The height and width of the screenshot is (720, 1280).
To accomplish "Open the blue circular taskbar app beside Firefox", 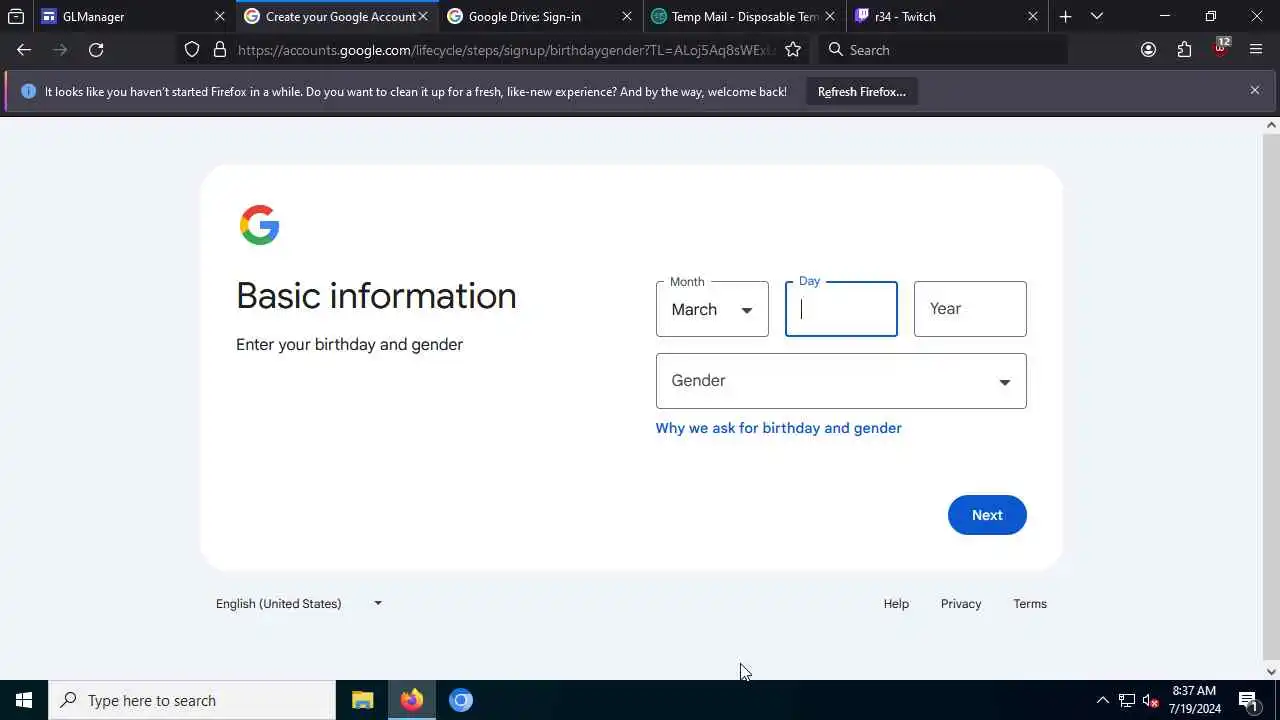I will click(x=460, y=700).
